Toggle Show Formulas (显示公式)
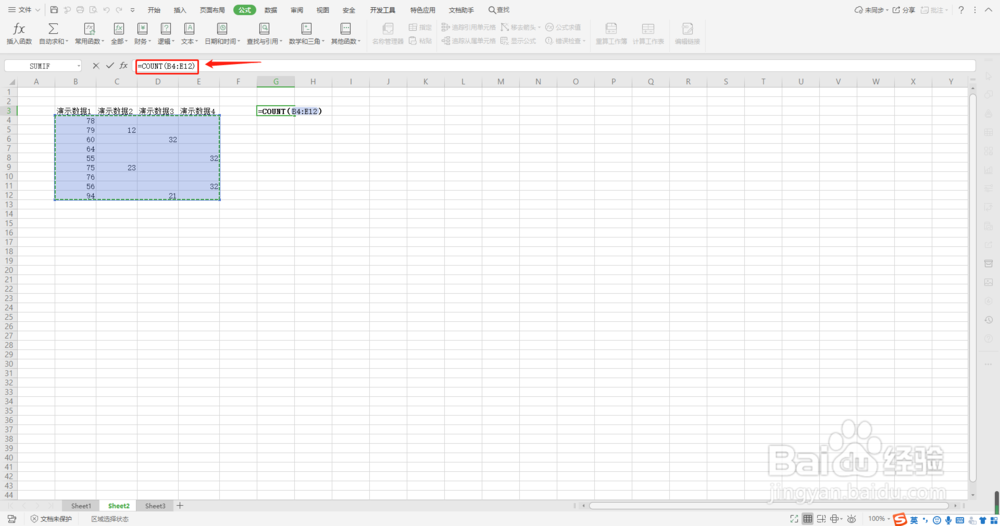The width and height of the screenshot is (1000, 526). point(518,41)
